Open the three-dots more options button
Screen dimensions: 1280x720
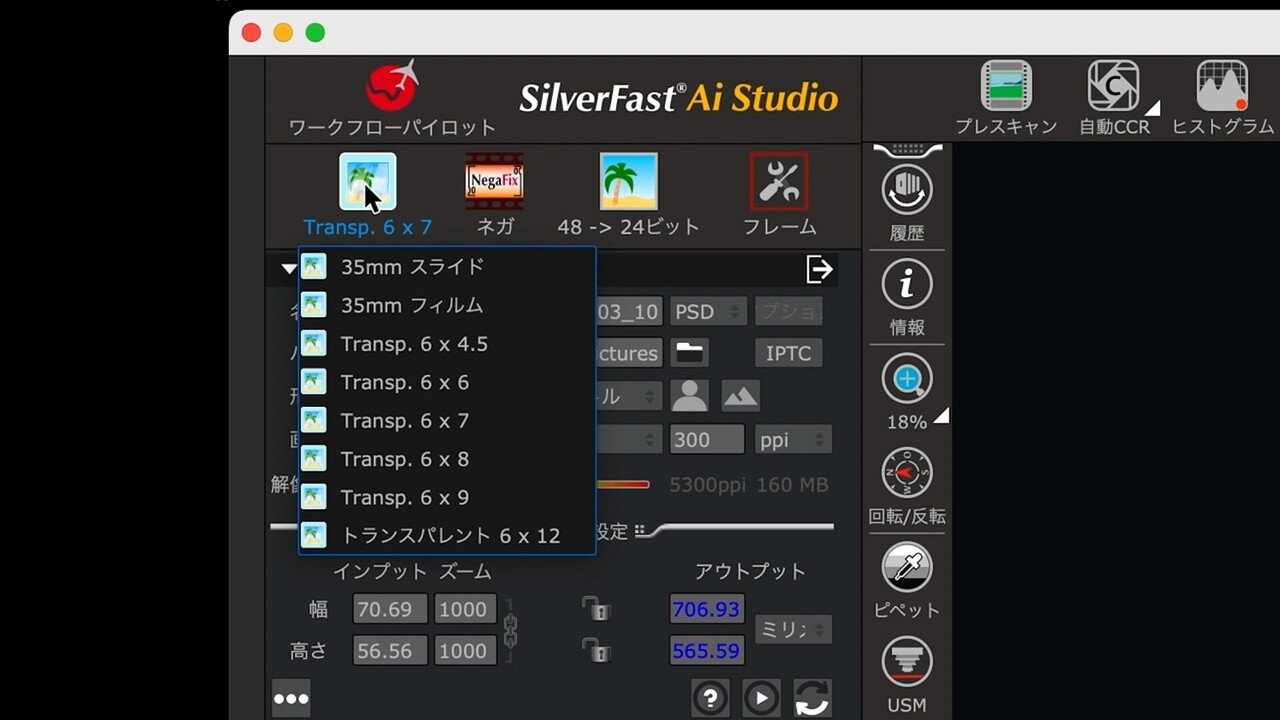pos(291,698)
